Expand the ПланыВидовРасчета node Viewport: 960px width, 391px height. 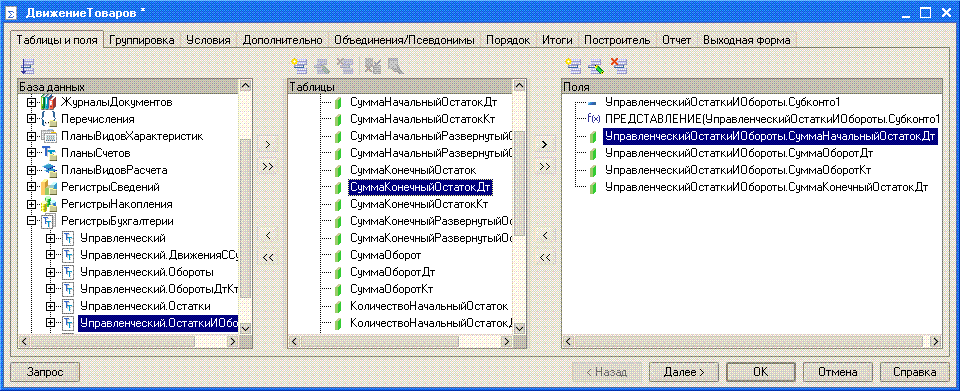point(31,170)
